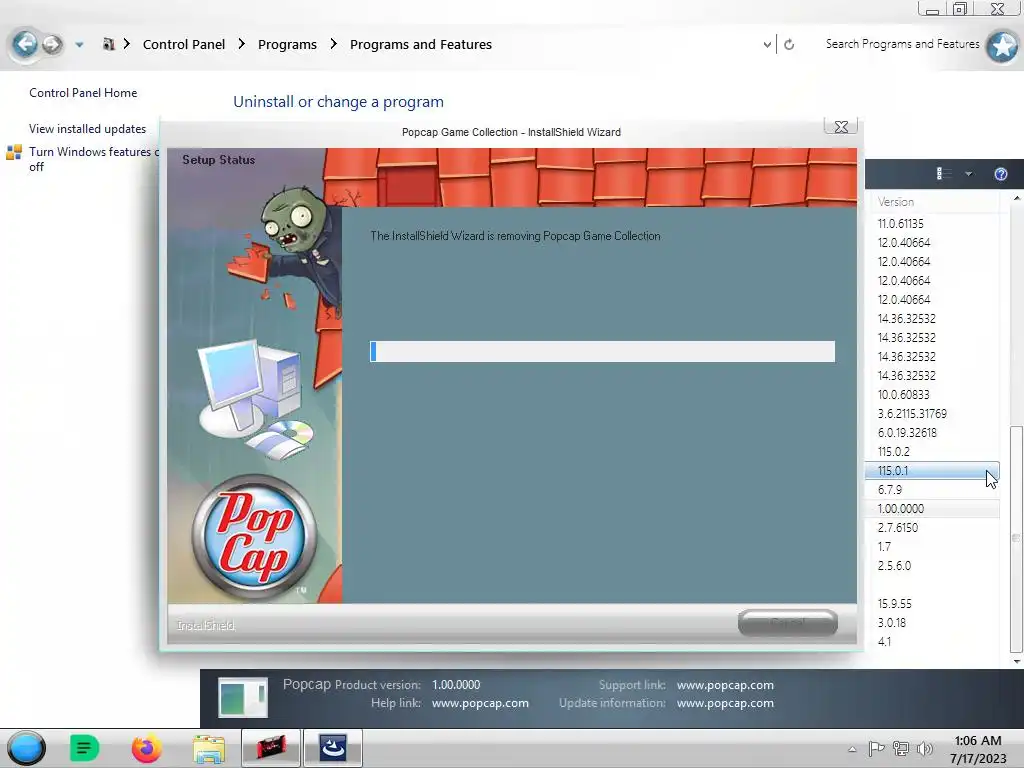The width and height of the screenshot is (1024, 768).
Task: Open File Explorer from the taskbar
Action: 208,748
